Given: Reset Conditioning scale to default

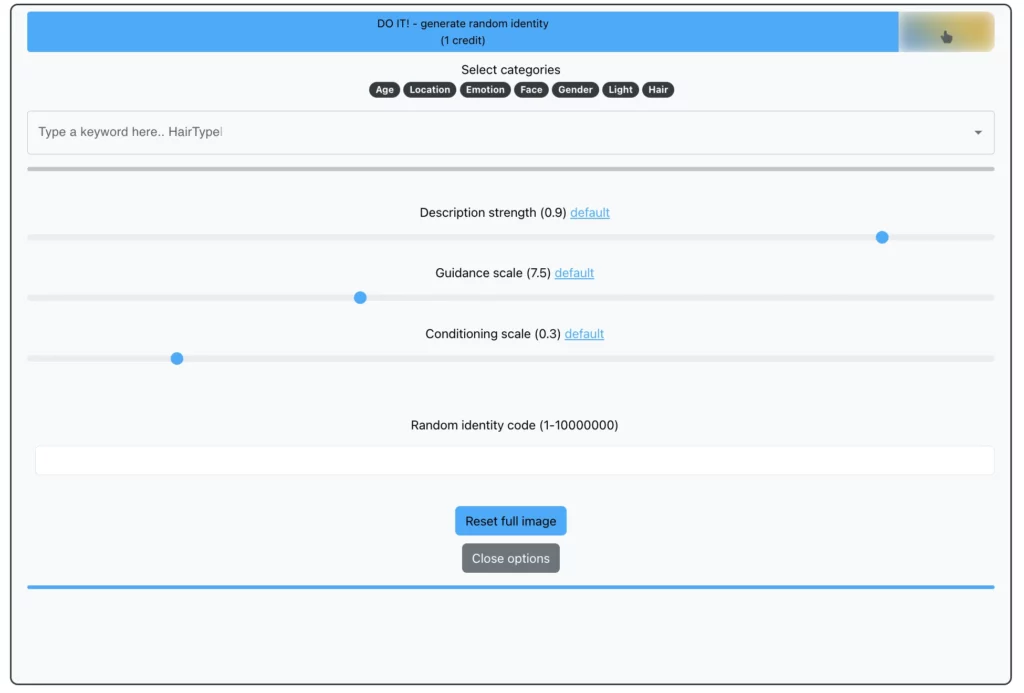Looking at the screenshot, I should pyautogui.click(x=584, y=333).
